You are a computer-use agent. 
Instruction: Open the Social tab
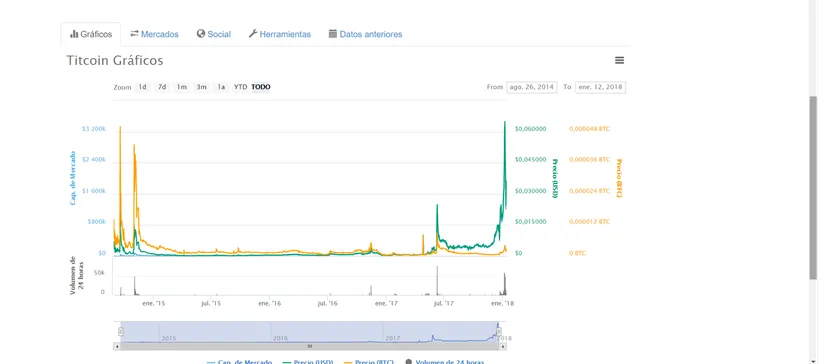(x=214, y=34)
